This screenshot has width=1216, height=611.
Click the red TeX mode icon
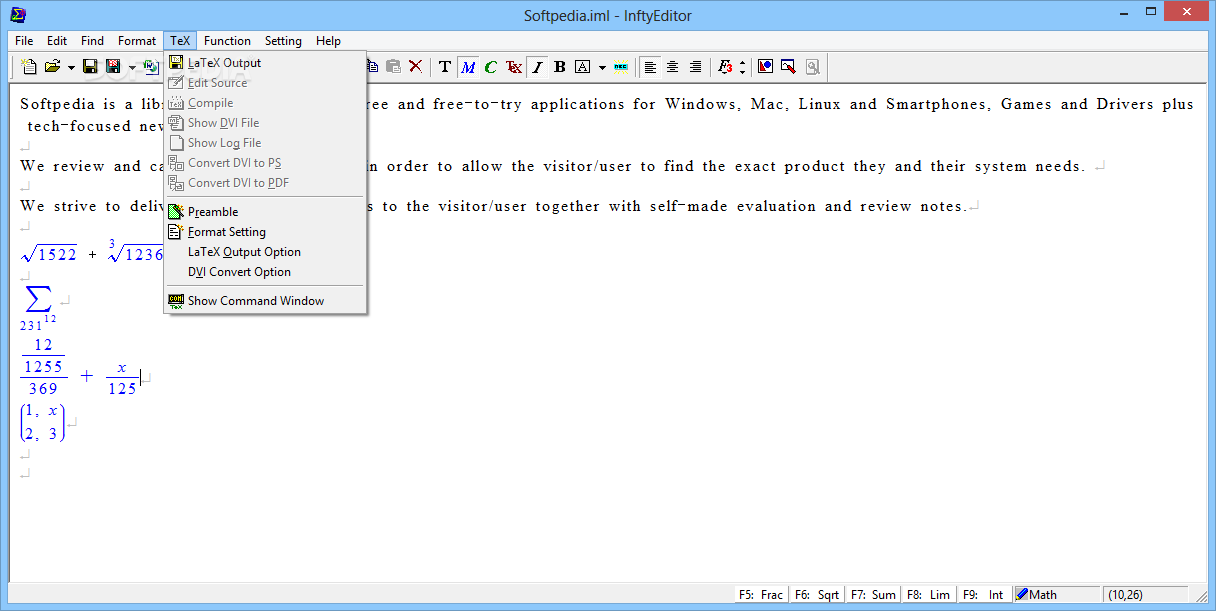(513, 67)
